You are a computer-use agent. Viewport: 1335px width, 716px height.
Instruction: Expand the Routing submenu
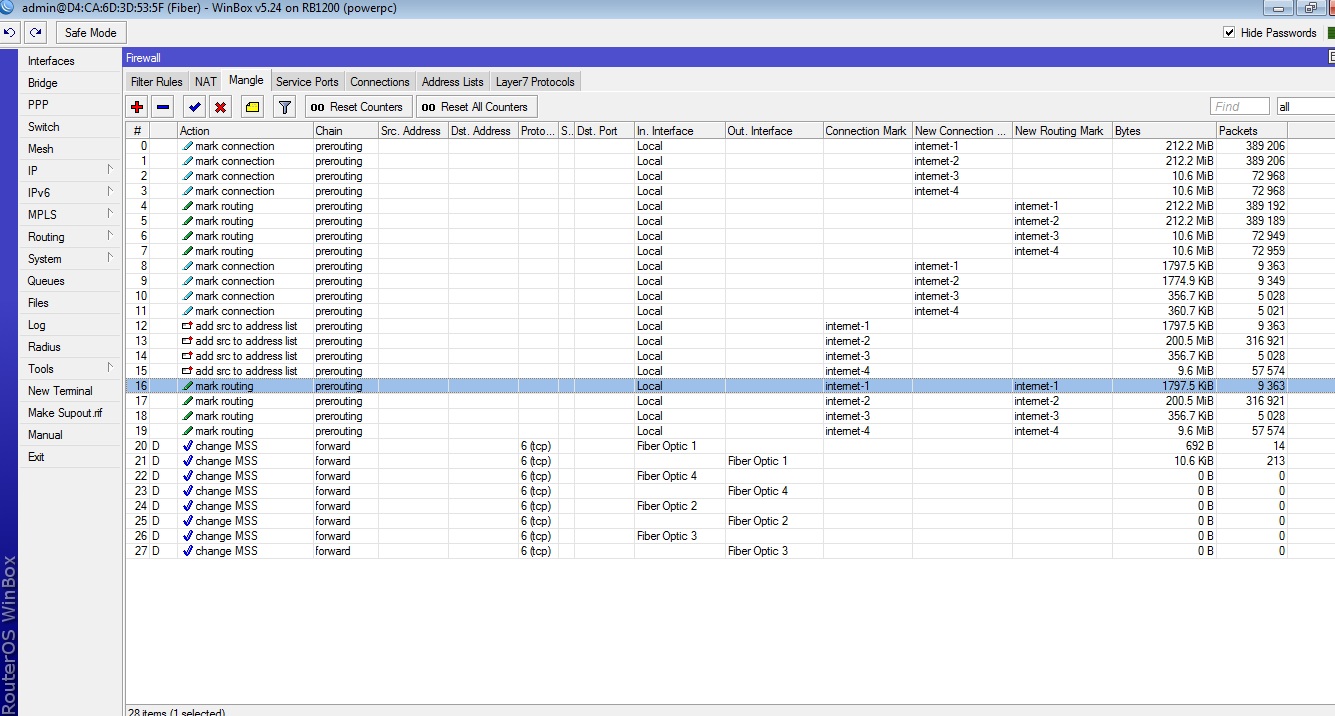(70, 237)
